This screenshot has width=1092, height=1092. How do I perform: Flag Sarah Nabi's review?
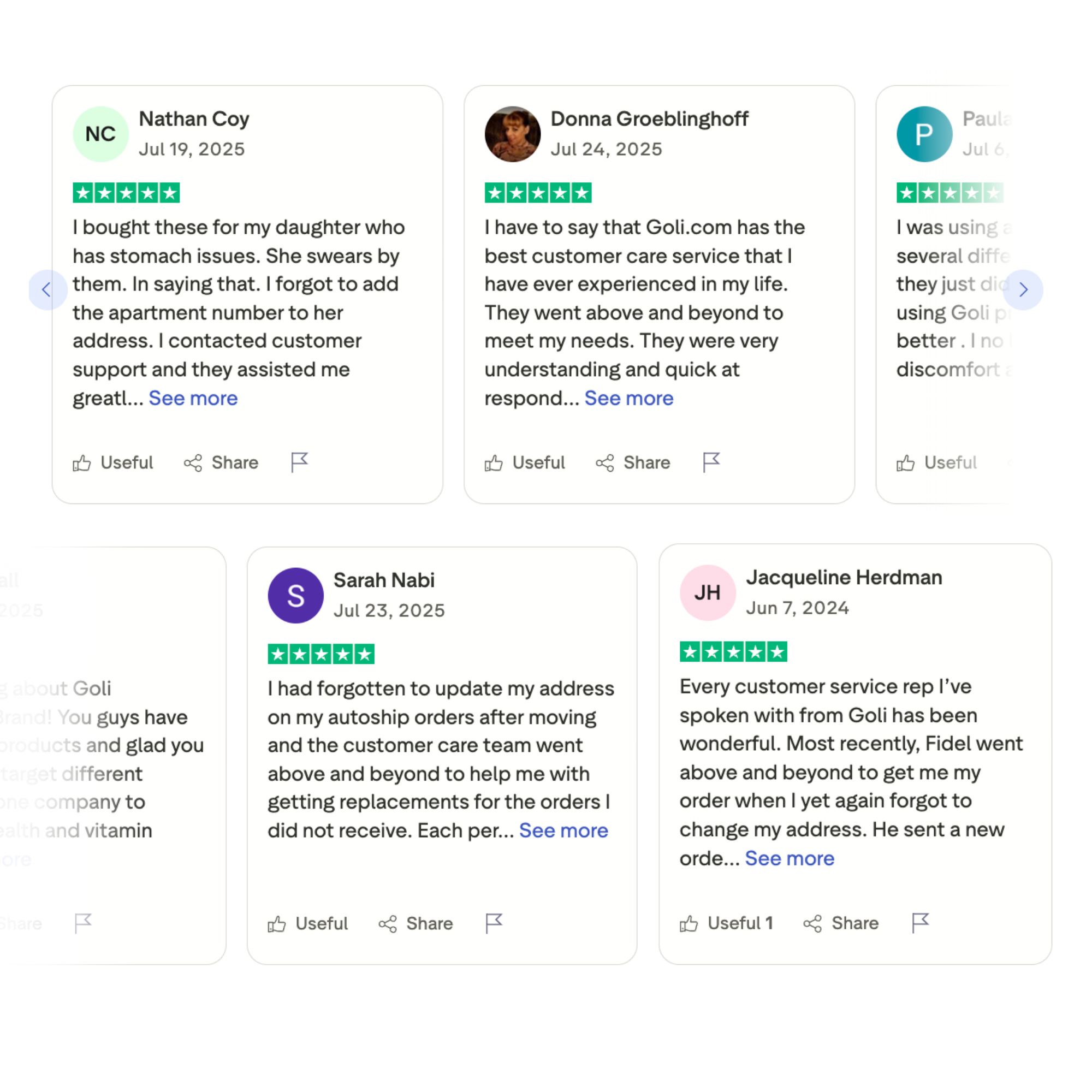494,924
